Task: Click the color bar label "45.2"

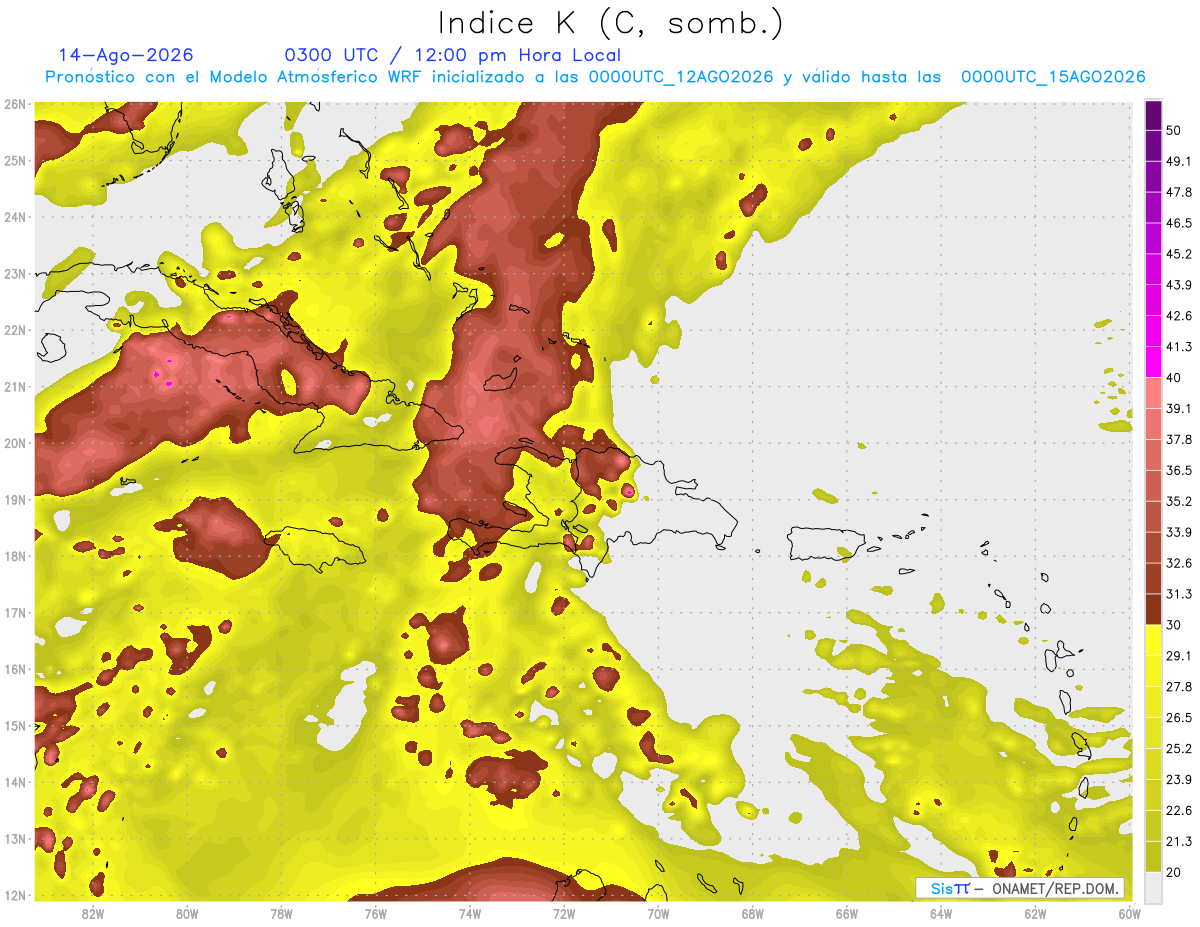Action: click(1178, 254)
